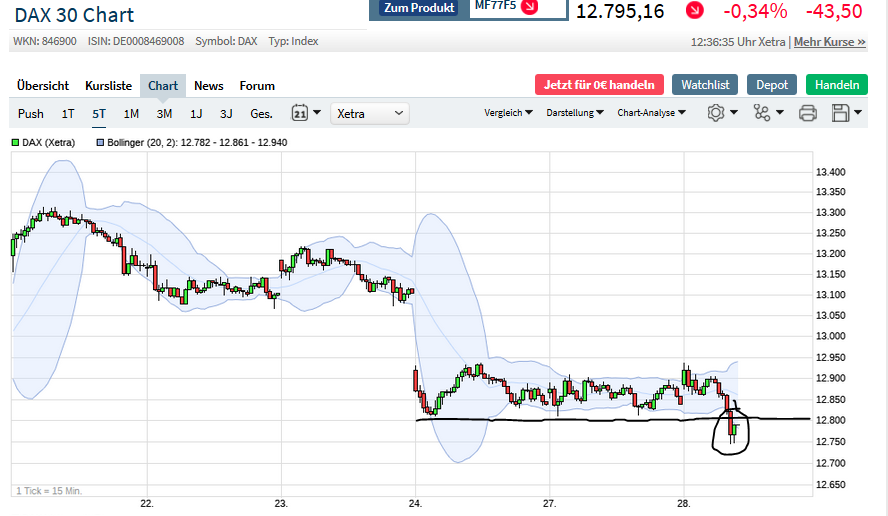
Task: Click the current price 12.795,16
Action: [620, 11]
